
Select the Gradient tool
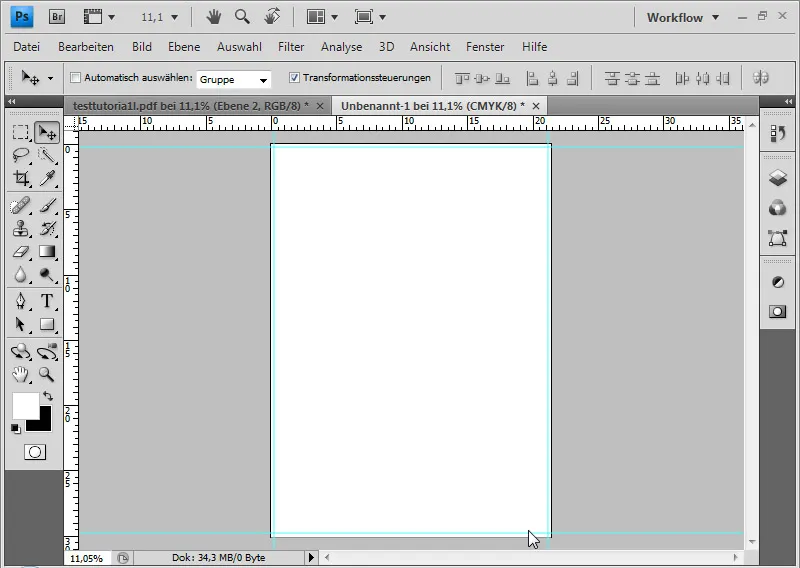pos(47,252)
